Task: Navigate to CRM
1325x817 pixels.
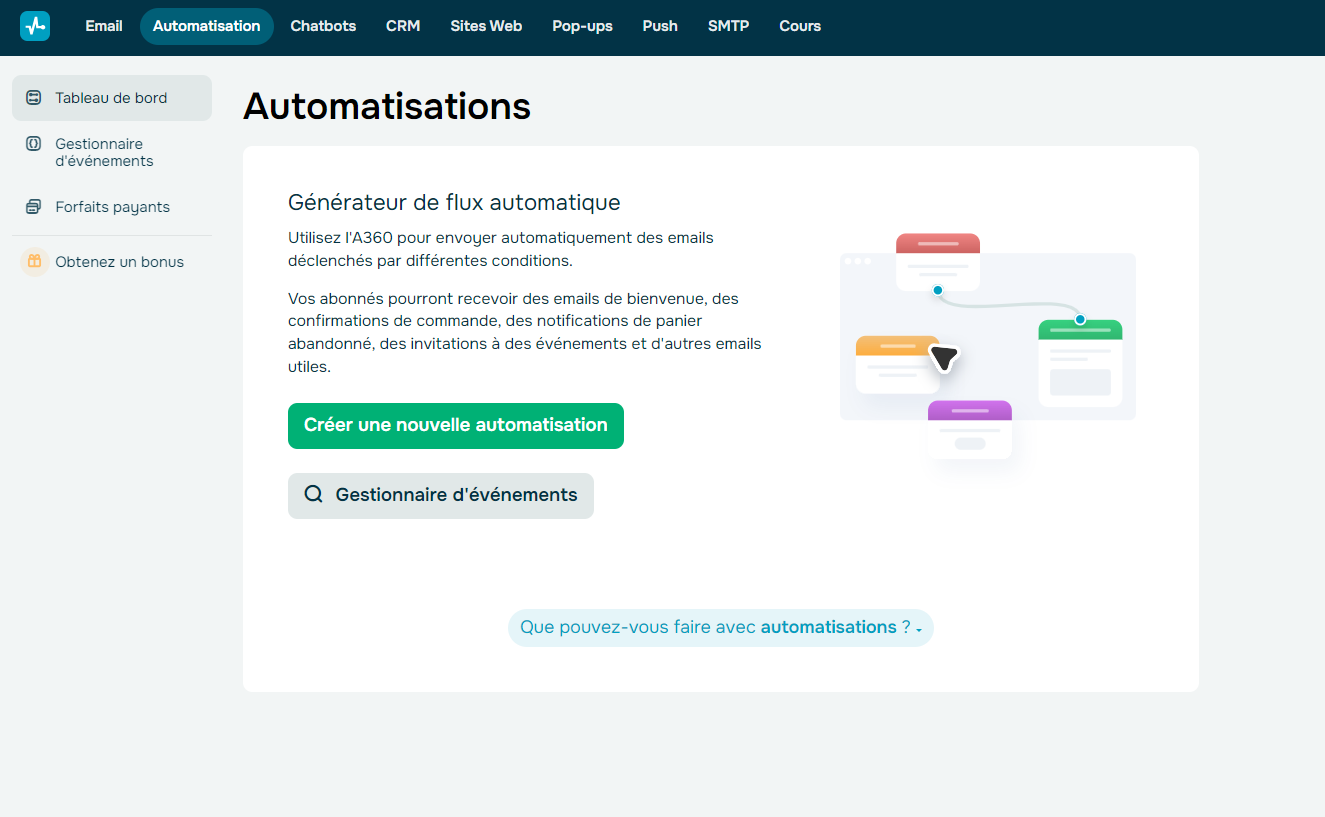Action: point(403,26)
